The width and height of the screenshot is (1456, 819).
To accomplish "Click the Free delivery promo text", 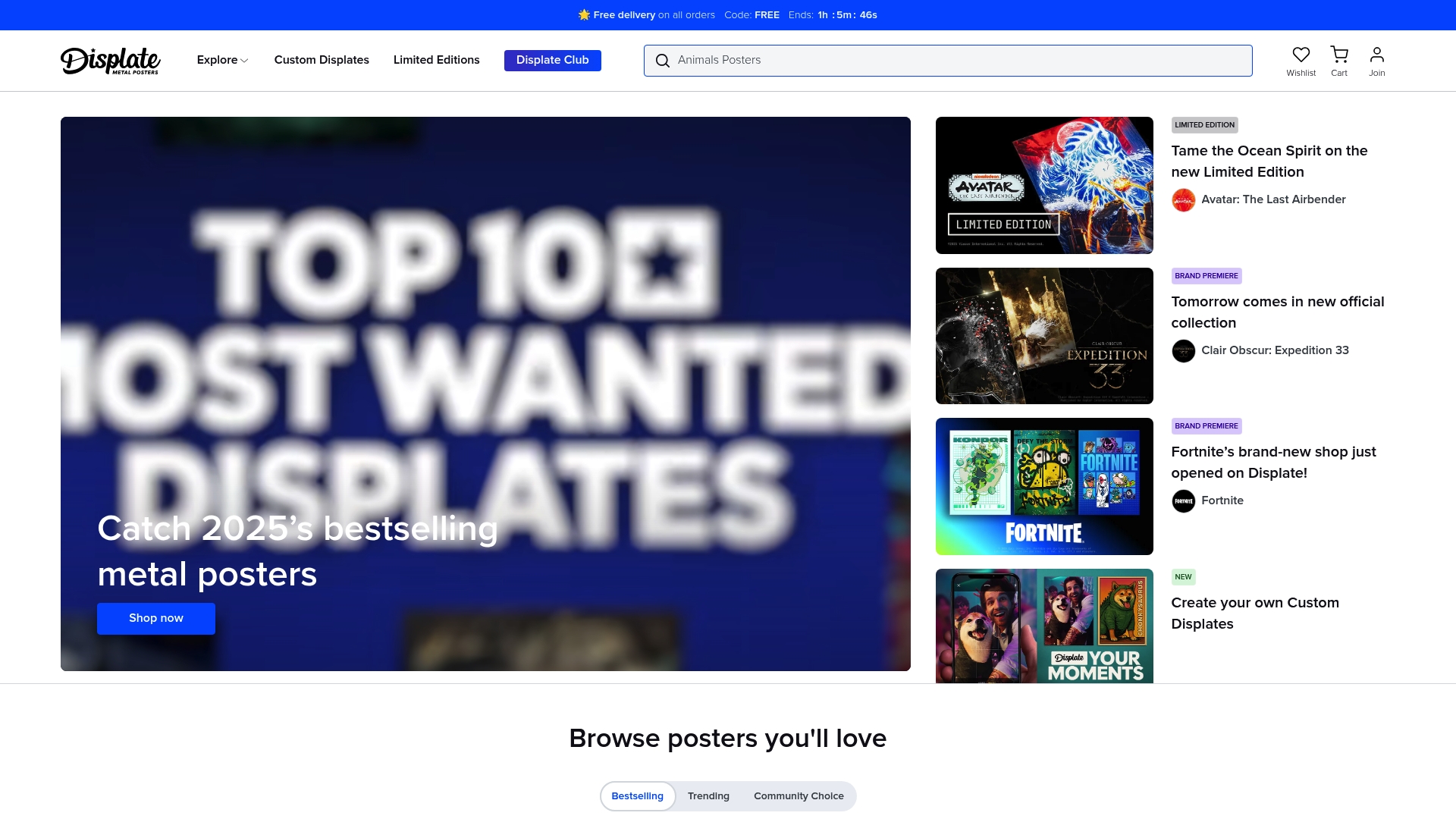I will pyautogui.click(x=654, y=15).
